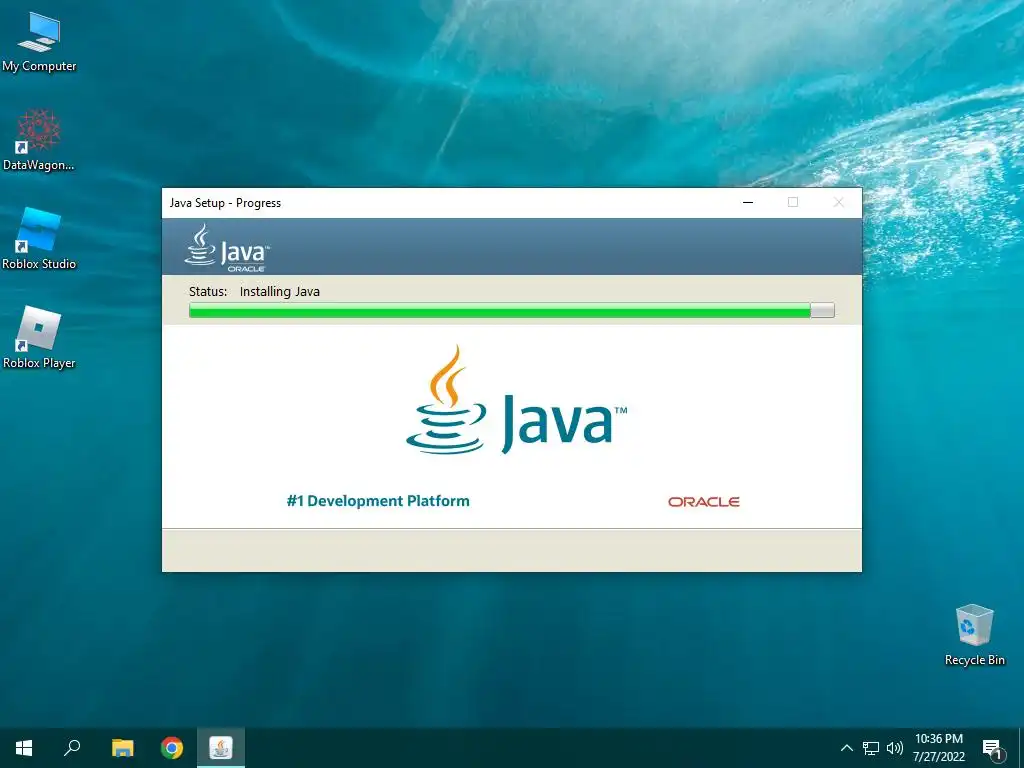
Task: Open taskbar search magnifier
Action: (72, 748)
